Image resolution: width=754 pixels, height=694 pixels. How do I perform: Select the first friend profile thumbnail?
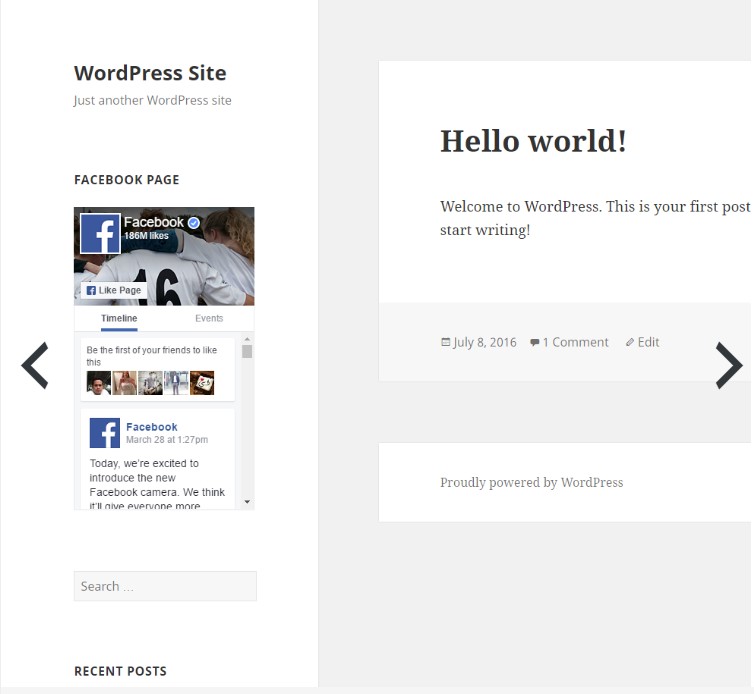tap(99, 382)
